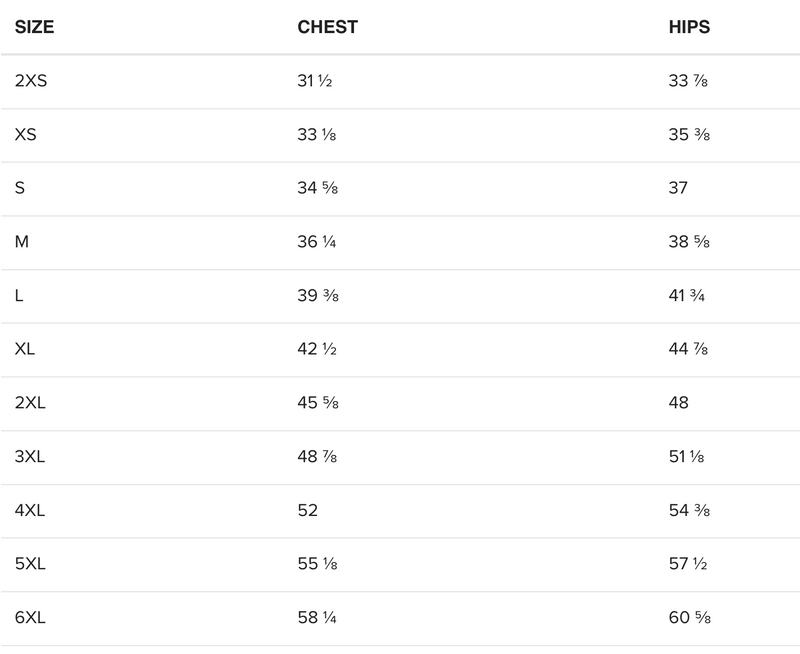Screen dimensions: 800x654
Task: Select the 6XL size row label
Action: click(31, 619)
